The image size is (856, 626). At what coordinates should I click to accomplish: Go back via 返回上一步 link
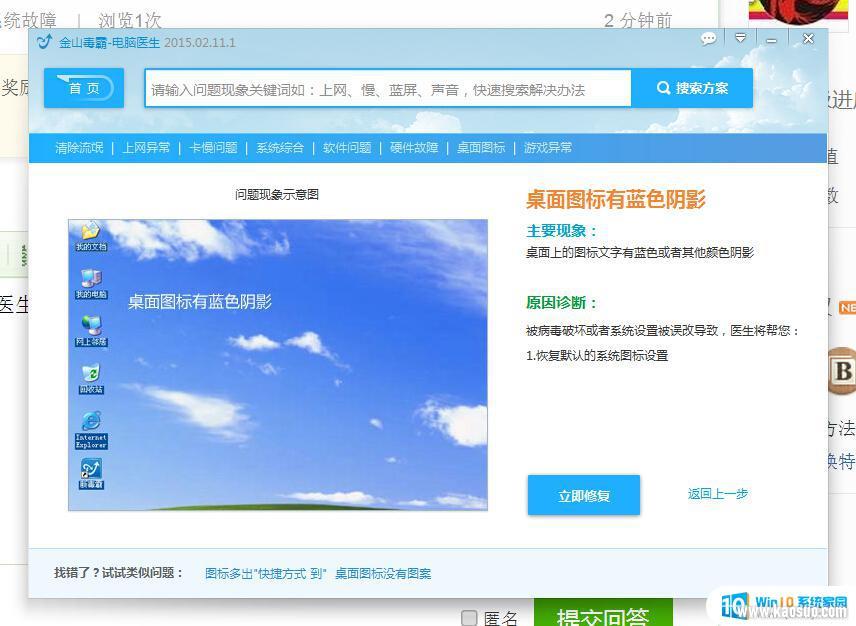tap(717, 494)
